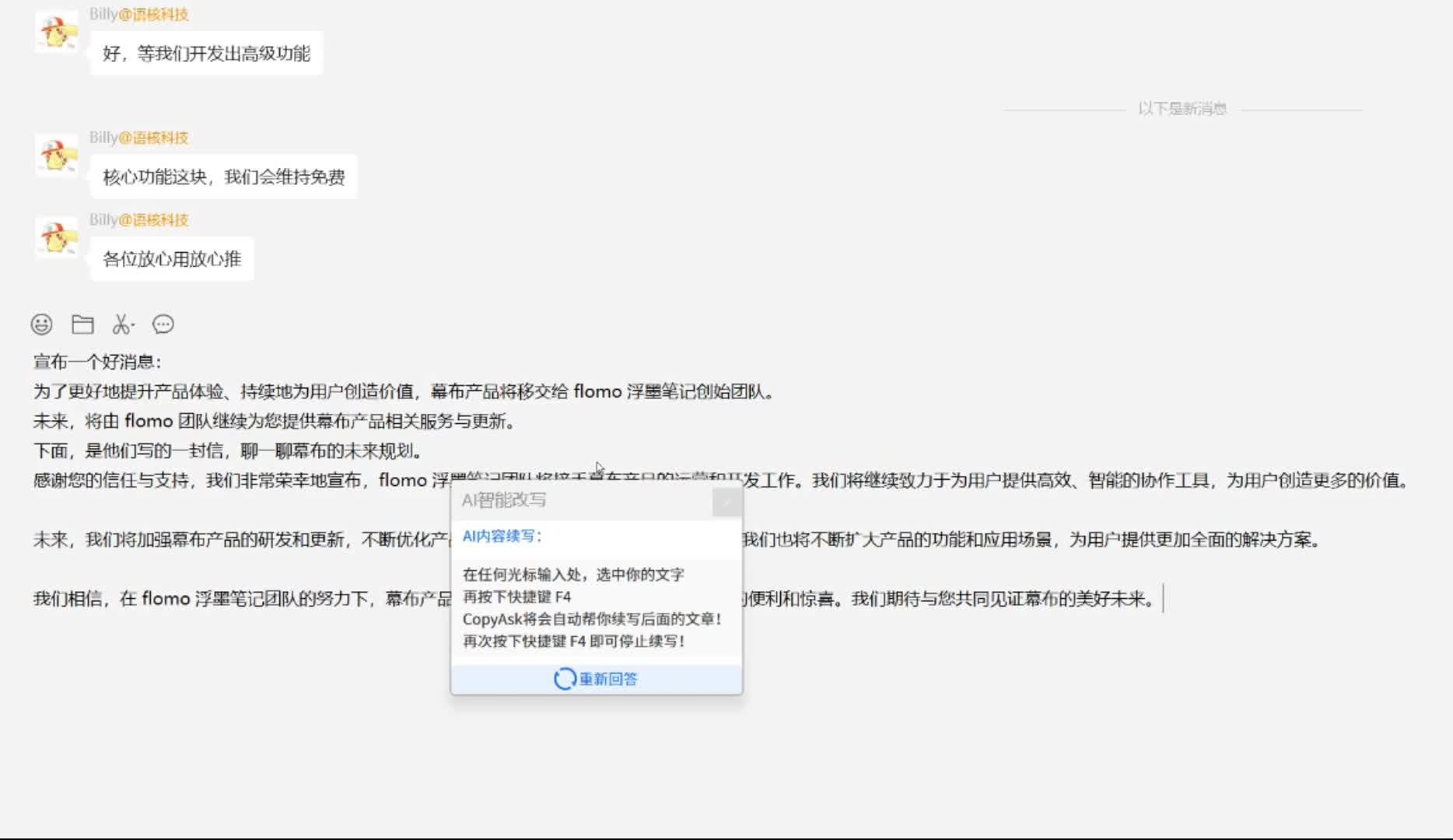Click the 以下是新消息 divider label
Screen dimensions: 1453x840
coord(1182,109)
